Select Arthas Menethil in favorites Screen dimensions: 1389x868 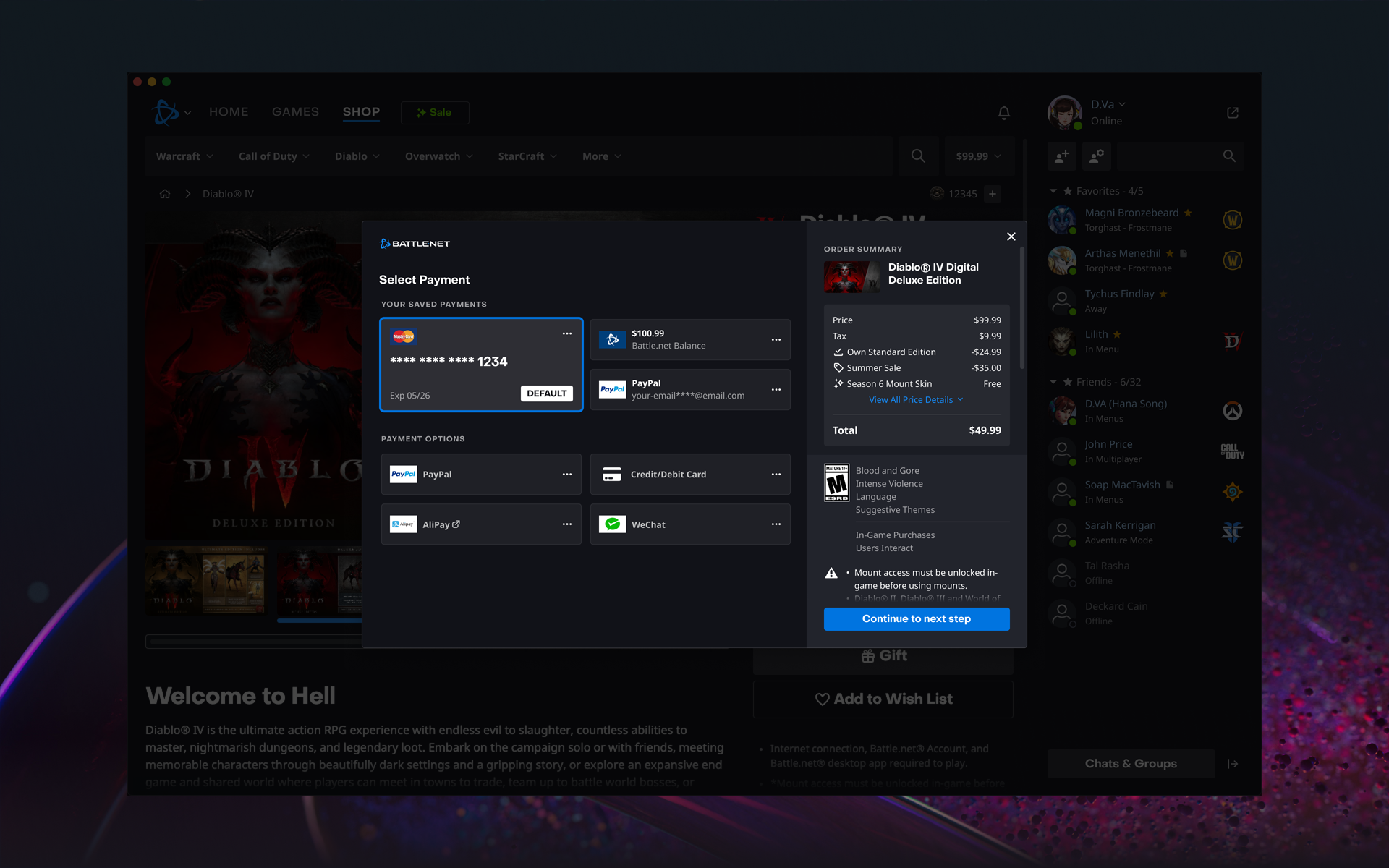tap(1146, 260)
